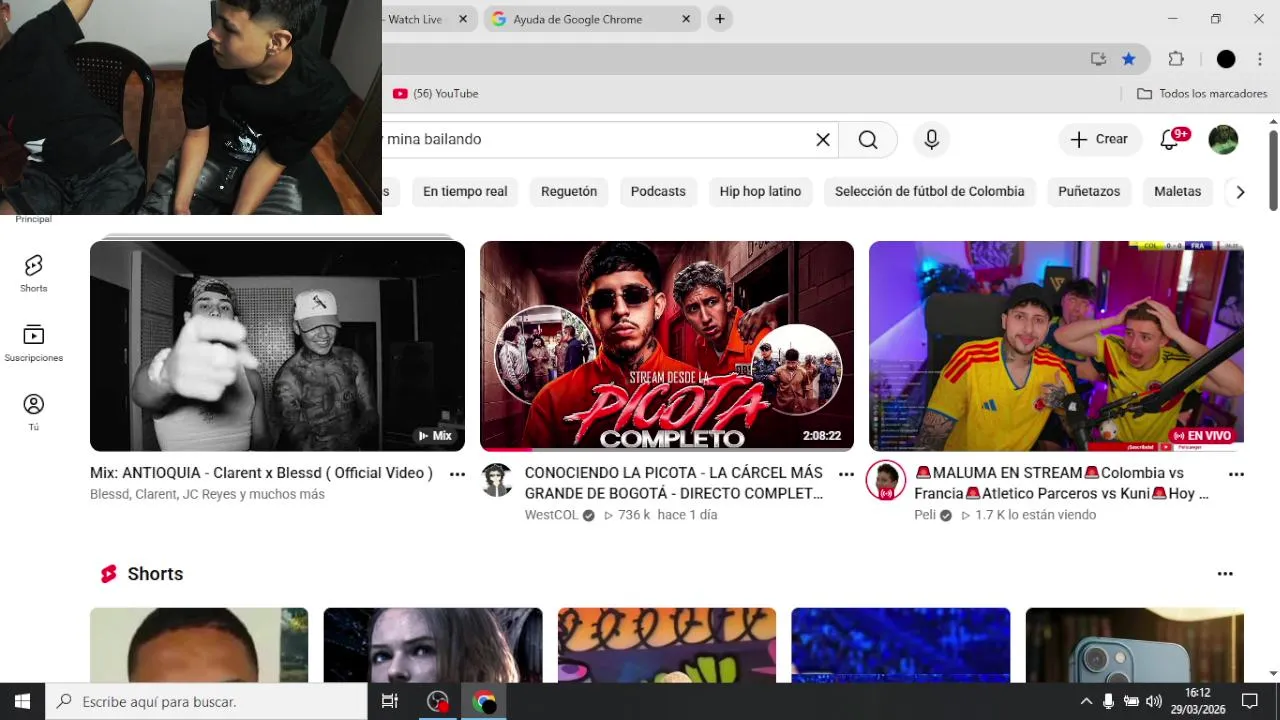1280x720 pixels.
Task: Open Todos los marcadores folder
Action: click(1202, 93)
